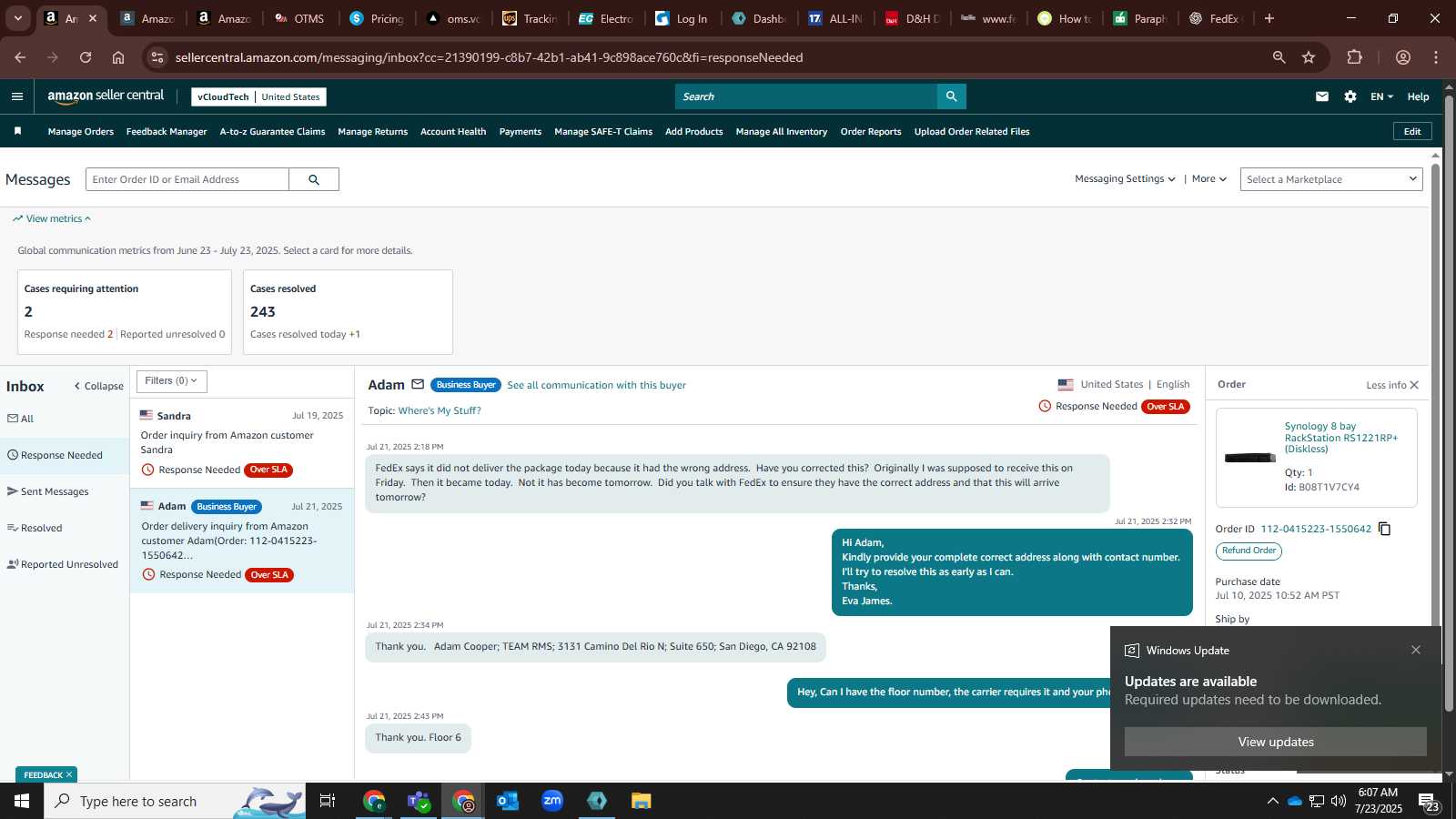Open Manage Orders in navigation bar

point(81,132)
